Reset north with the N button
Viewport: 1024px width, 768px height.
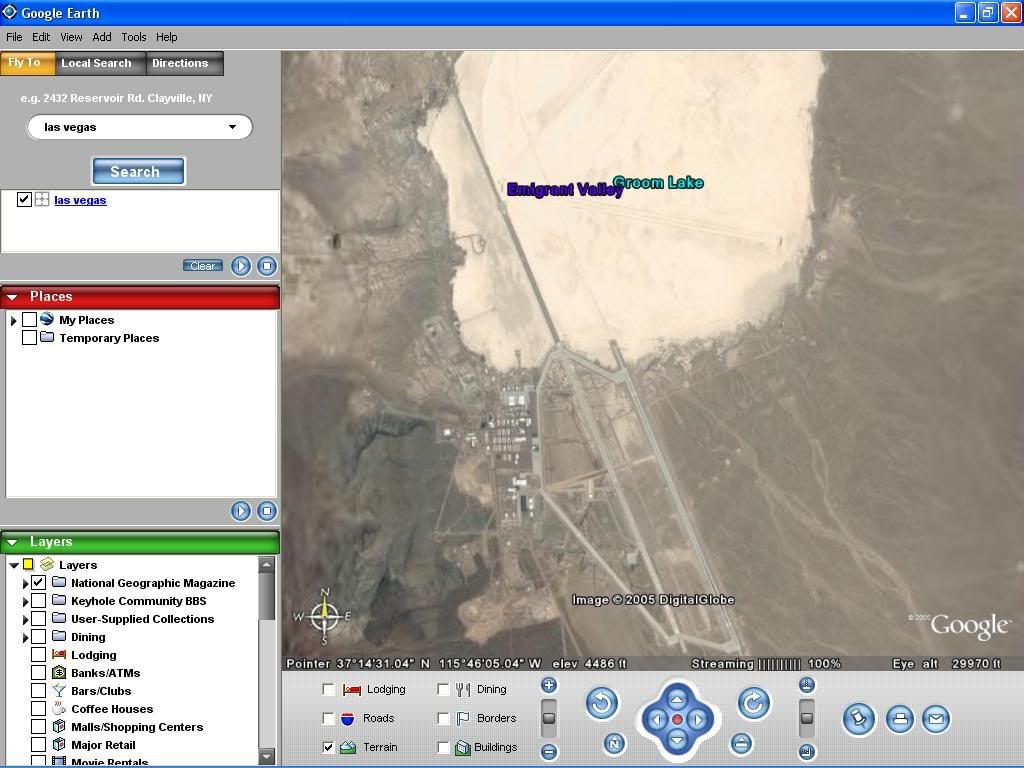click(x=614, y=743)
